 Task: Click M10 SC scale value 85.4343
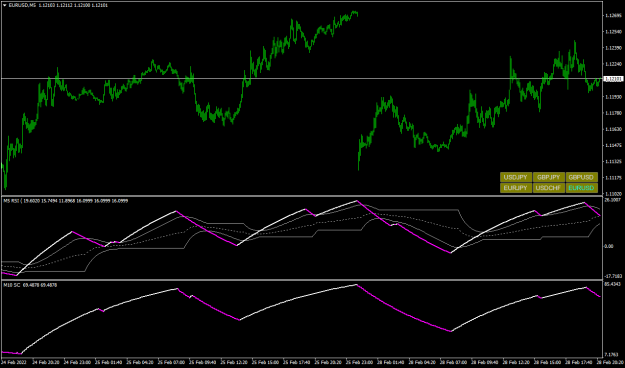coord(613,284)
